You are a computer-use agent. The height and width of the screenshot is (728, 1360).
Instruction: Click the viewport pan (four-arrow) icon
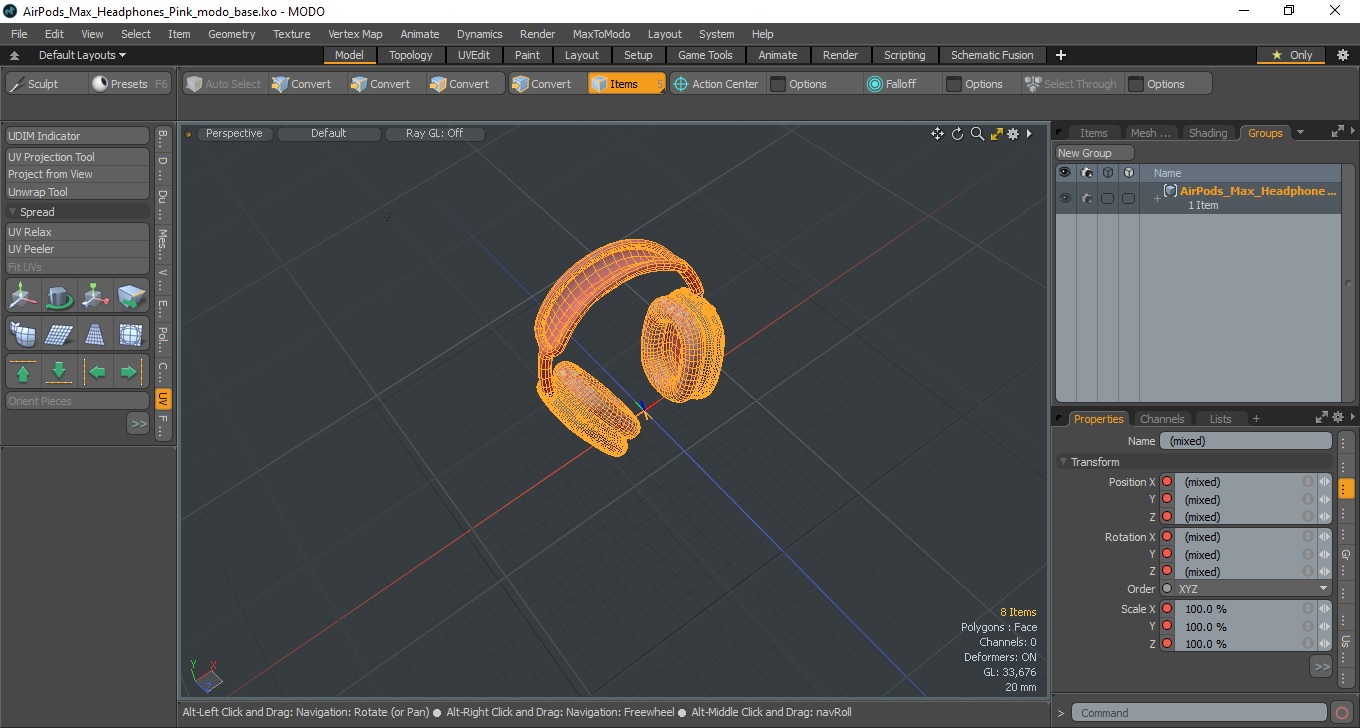pyautogui.click(x=937, y=134)
